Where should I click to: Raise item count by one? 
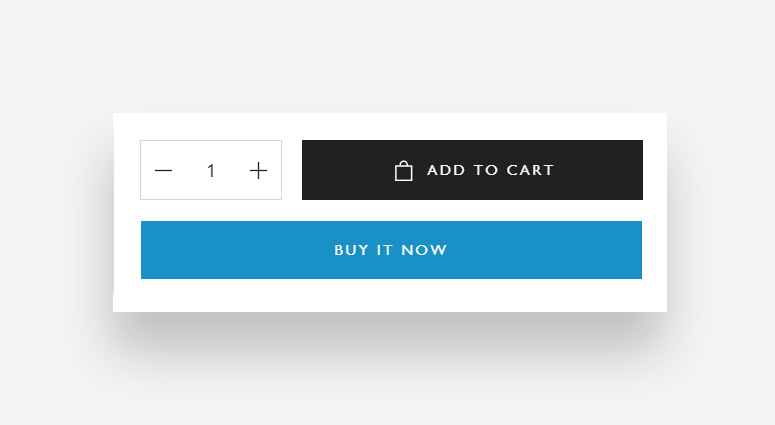[x=258, y=171]
